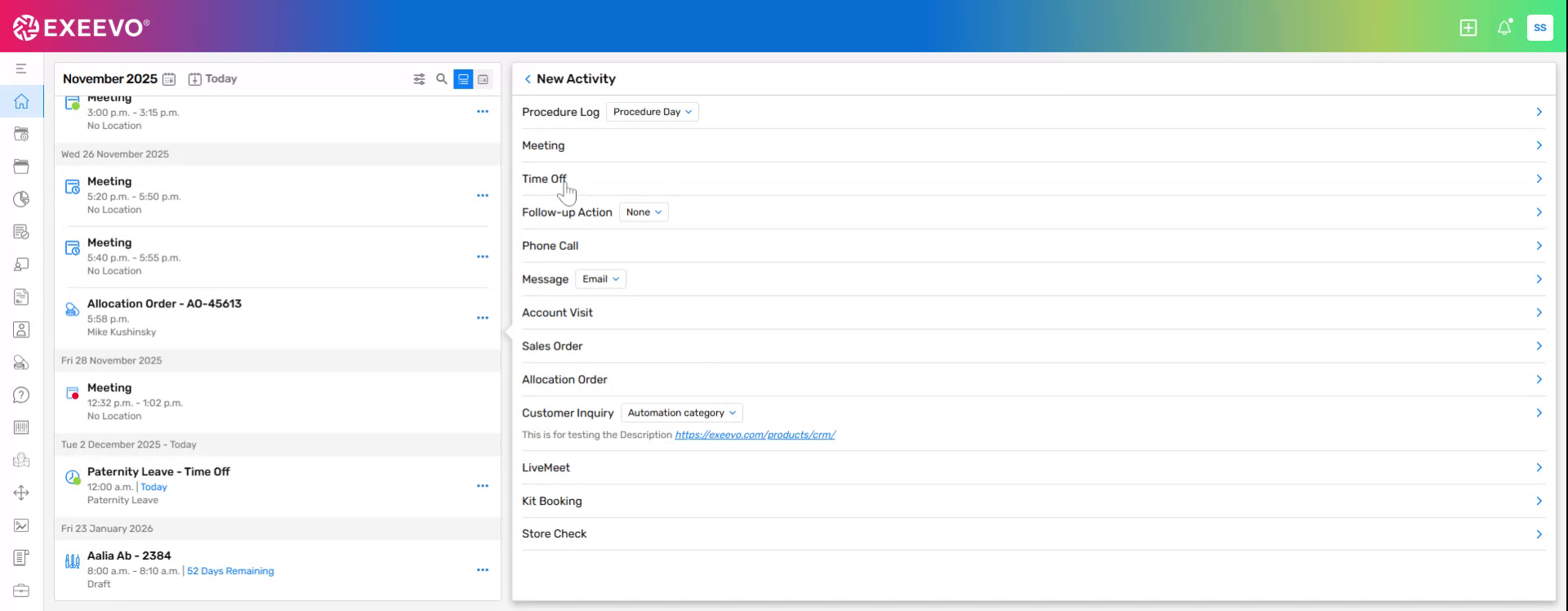Screen dimensions: 1568x611
Task: Open the pie chart sidebar icon
Action: [x=21, y=199]
